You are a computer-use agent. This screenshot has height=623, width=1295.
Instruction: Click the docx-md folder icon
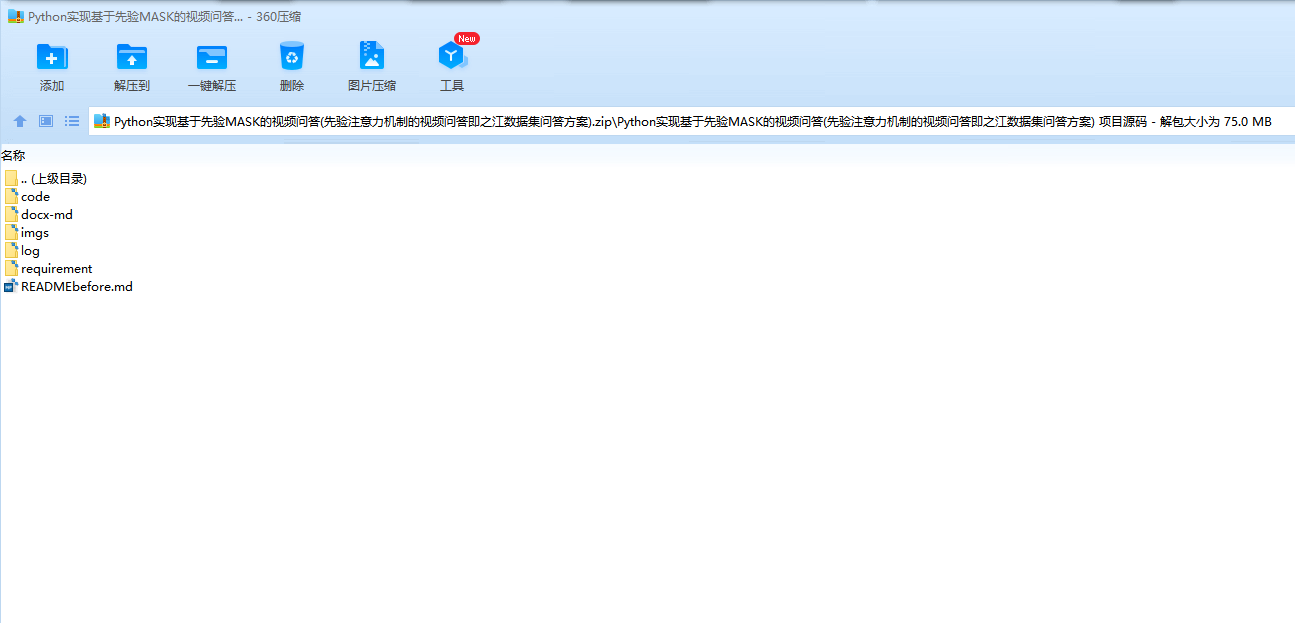click(11, 215)
